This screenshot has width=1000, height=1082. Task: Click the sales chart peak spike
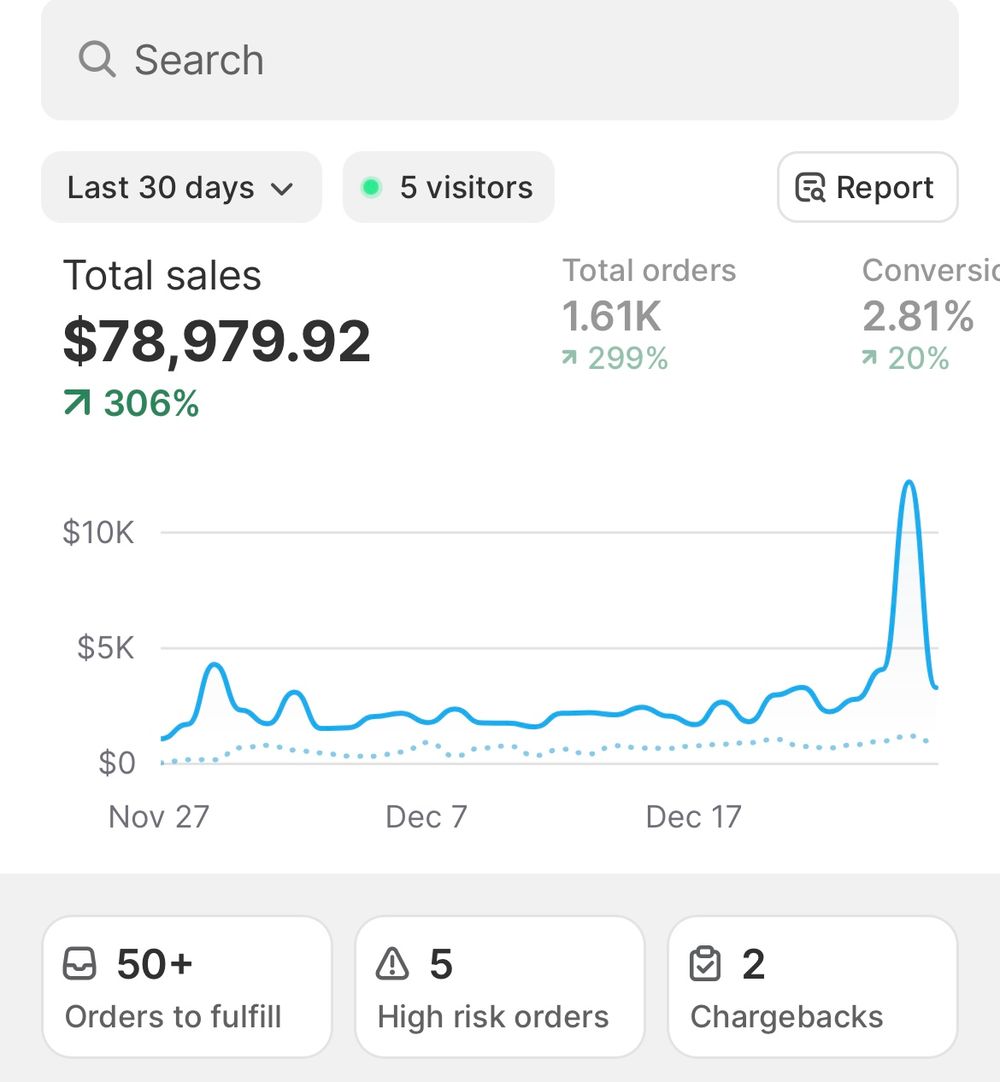(909, 486)
